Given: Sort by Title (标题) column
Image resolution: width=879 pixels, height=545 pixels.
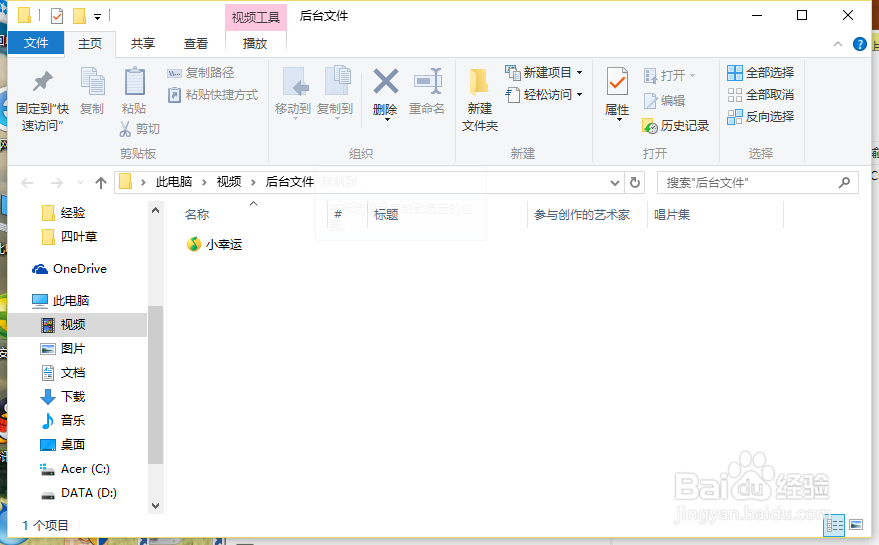Looking at the screenshot, I should [386, 215].
